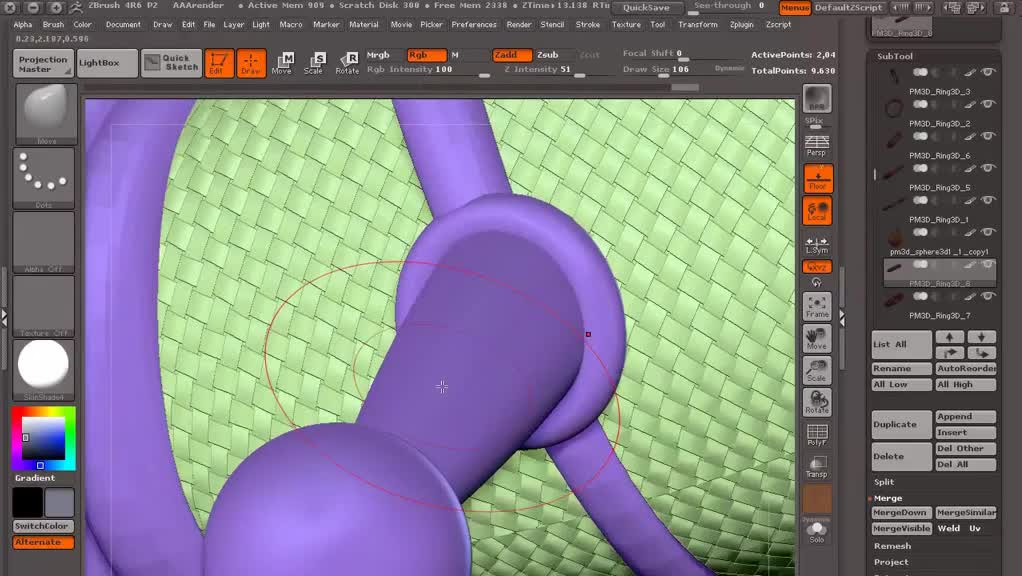
Task: Open the Preferences menu
Action: click(474, 25)
